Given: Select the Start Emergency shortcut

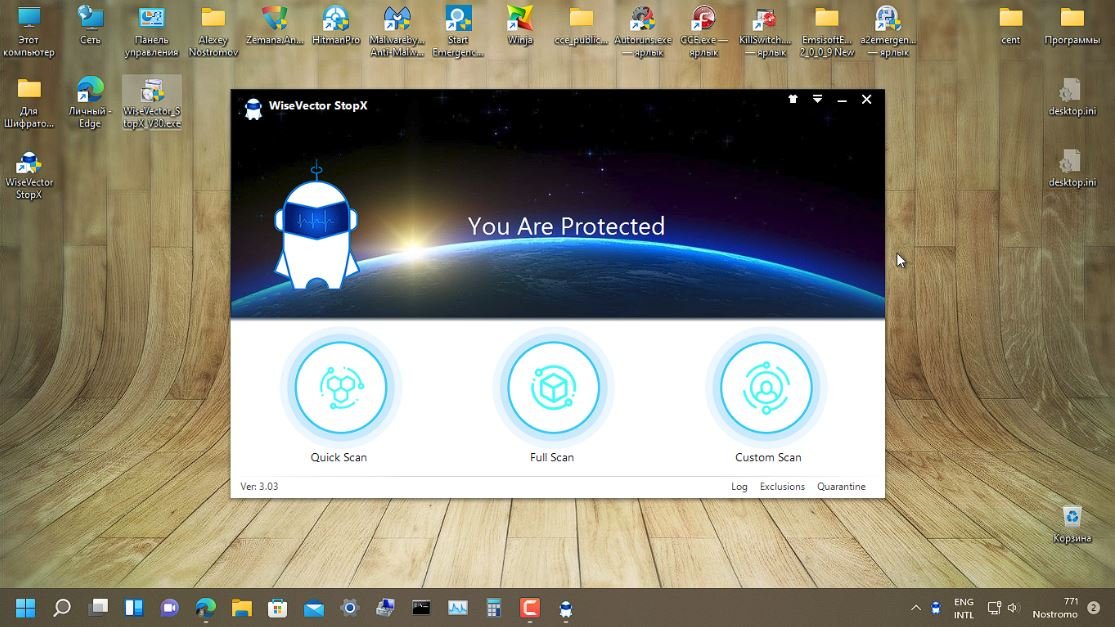Looking at the screenshot, I should click(x=458, y=31).
